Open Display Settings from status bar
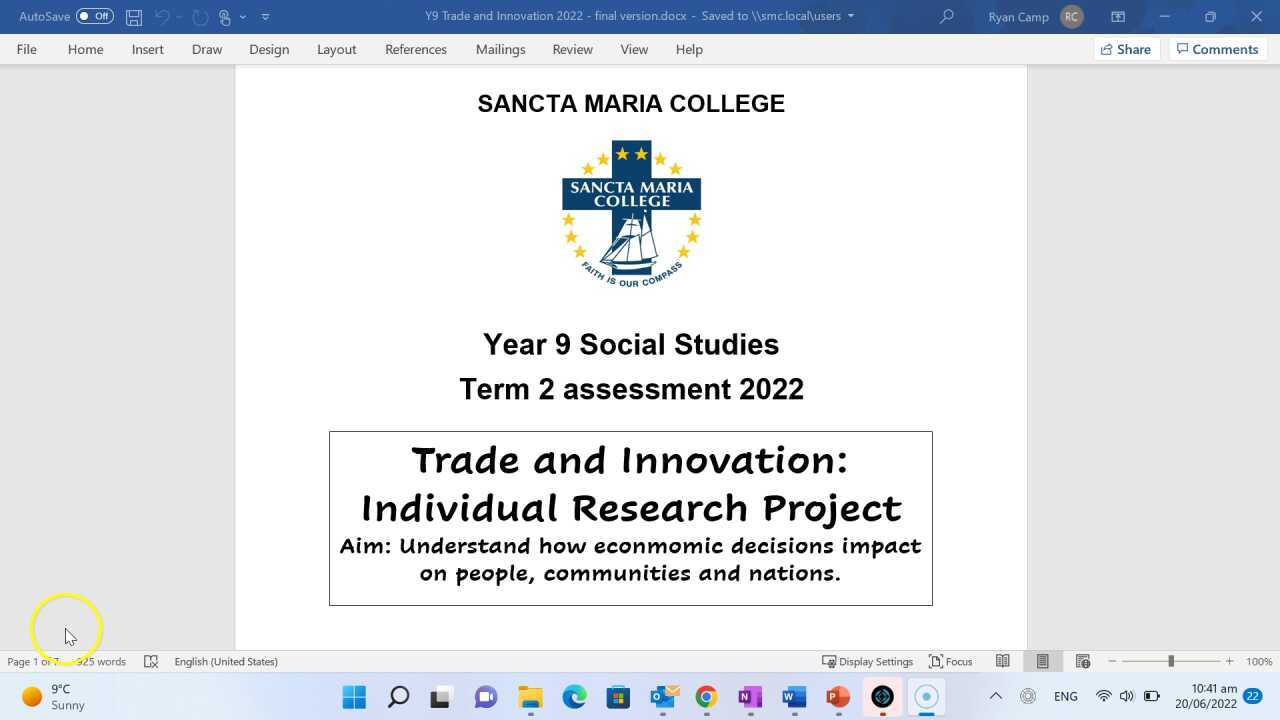Image resolution: width=1280 pixels, height=720 pixels. [868, 661]
